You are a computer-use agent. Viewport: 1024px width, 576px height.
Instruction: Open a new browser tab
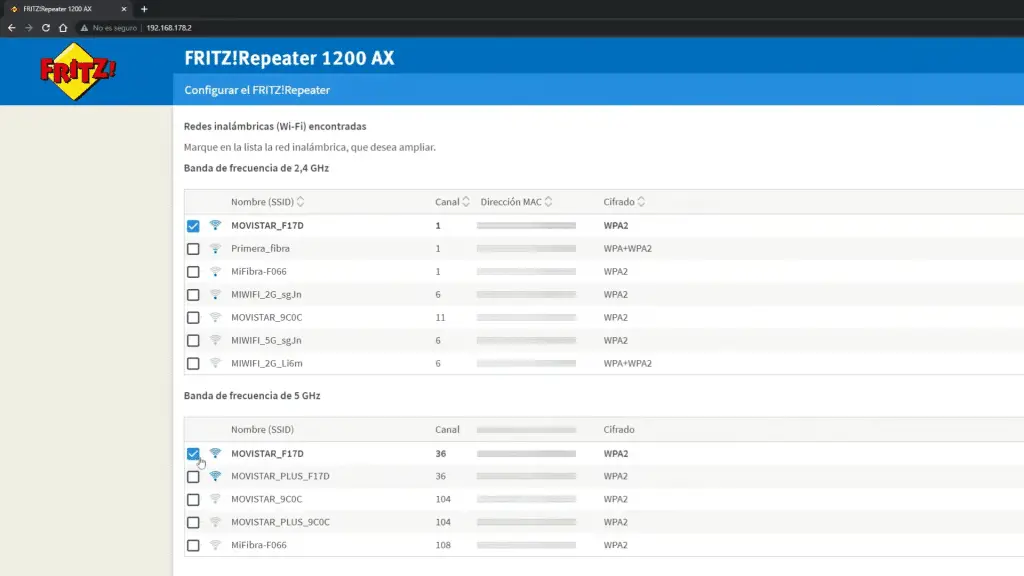pos(144,9)
